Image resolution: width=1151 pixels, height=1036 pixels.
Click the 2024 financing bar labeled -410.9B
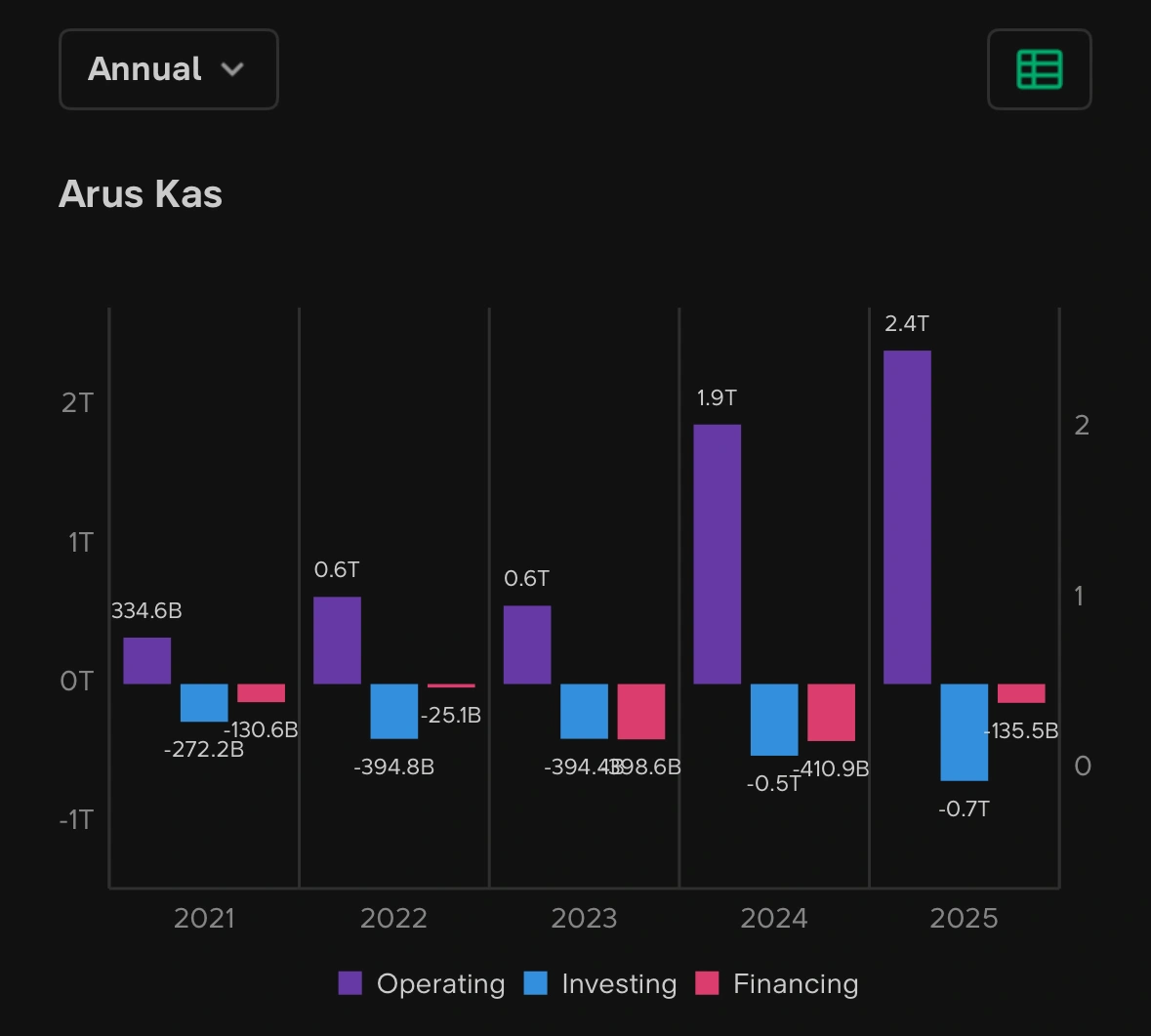click(831, 712)
